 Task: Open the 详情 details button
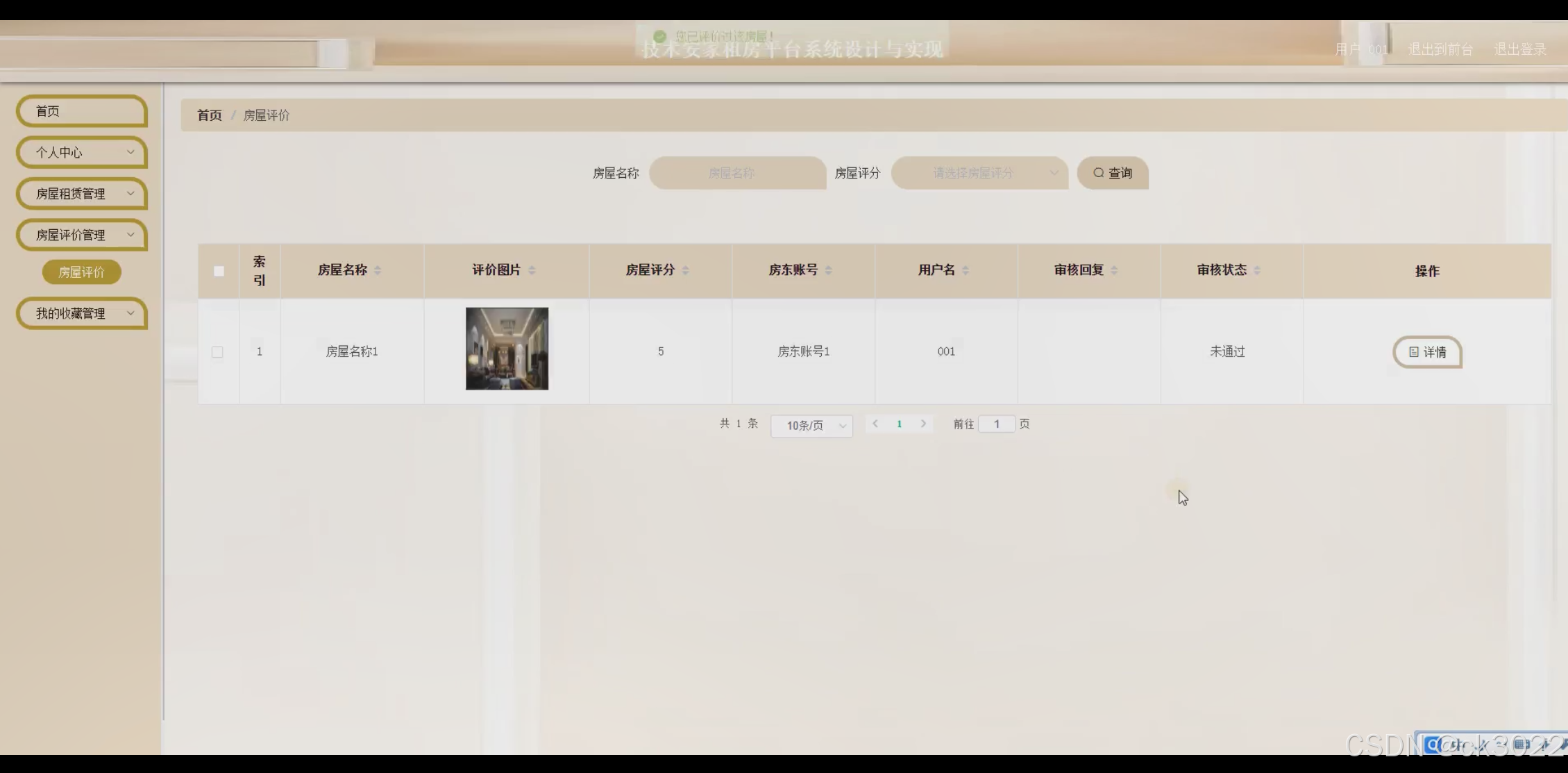[x=1427, y=352]
